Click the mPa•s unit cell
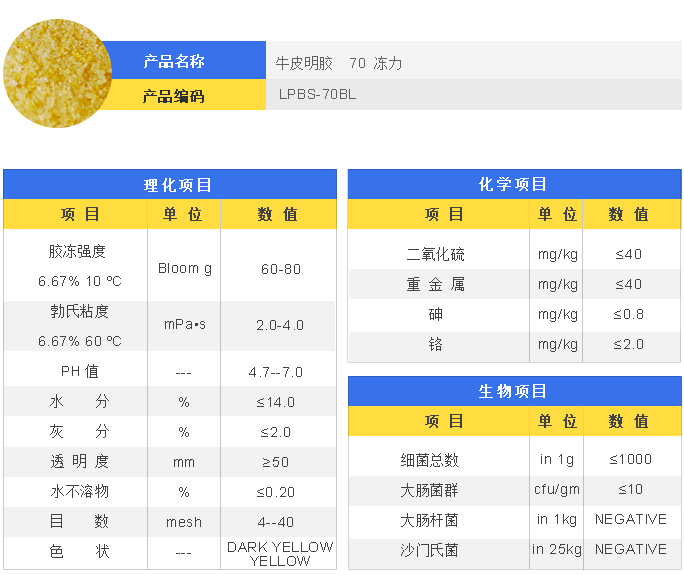Screen dimensions: 684x575 184,325
